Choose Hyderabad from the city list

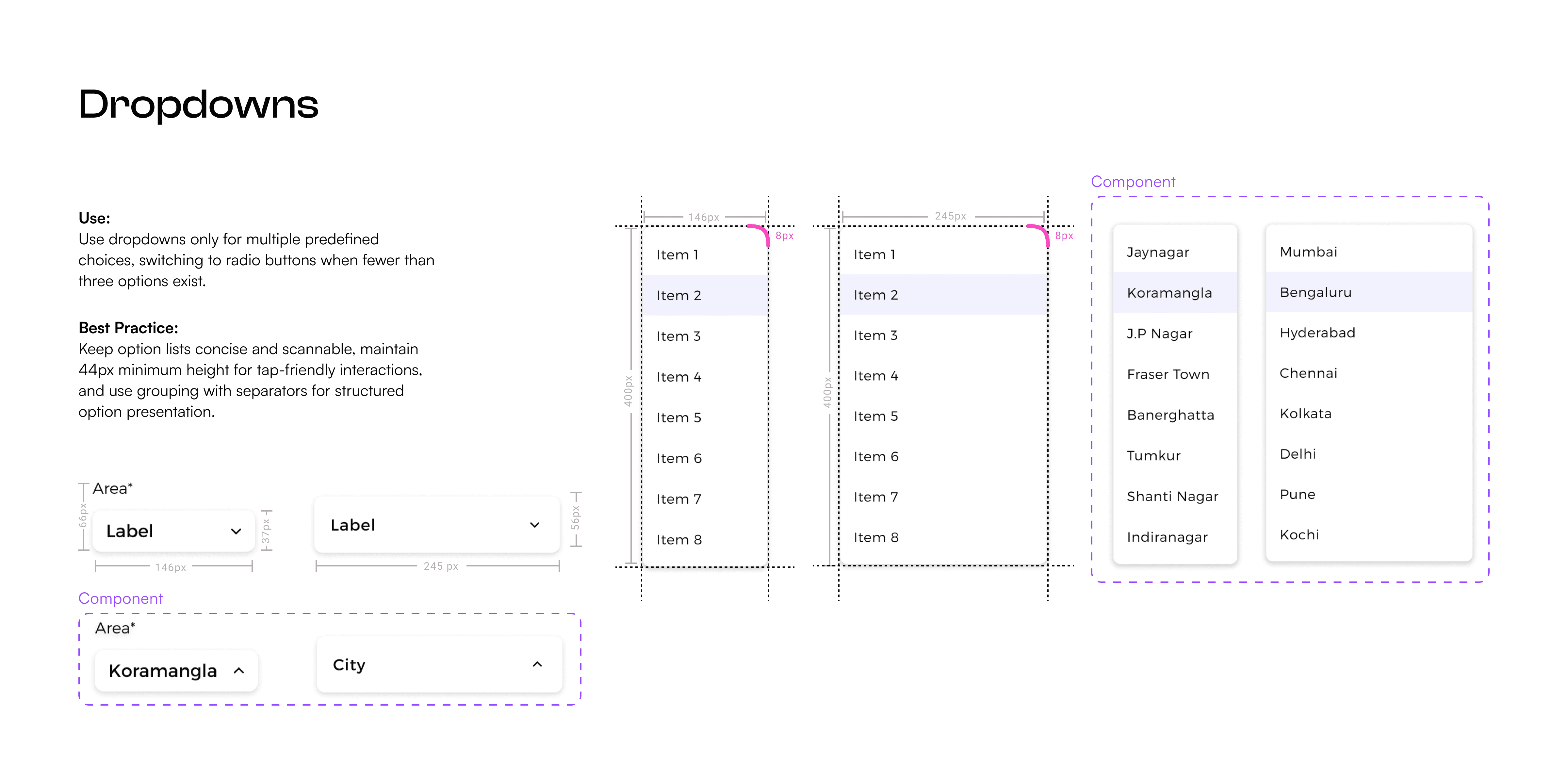click(x=1317, y=333)
